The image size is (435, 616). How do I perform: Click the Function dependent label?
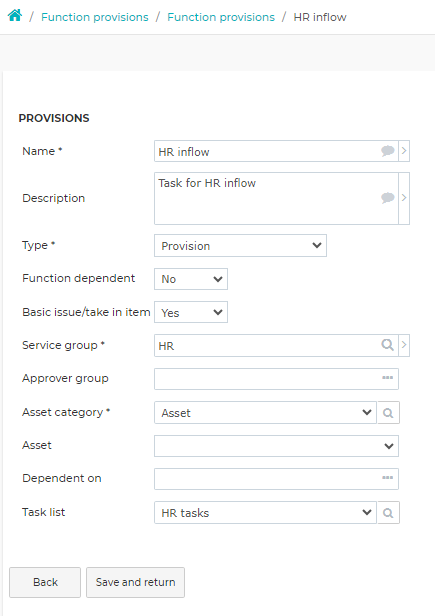[79, 278]
